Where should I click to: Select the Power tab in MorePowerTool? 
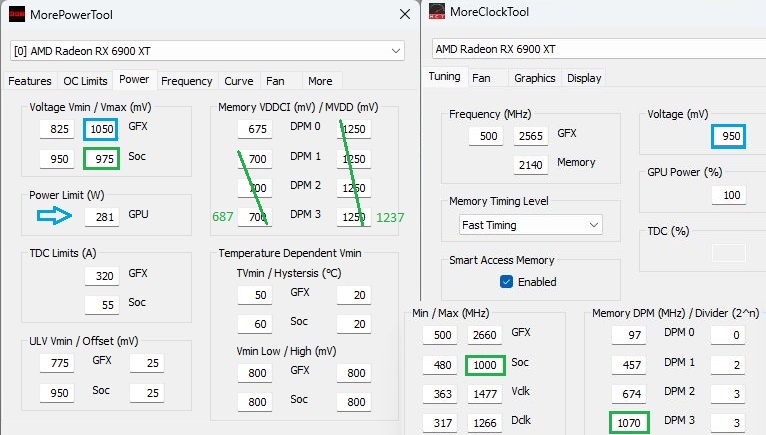point(134,79)
